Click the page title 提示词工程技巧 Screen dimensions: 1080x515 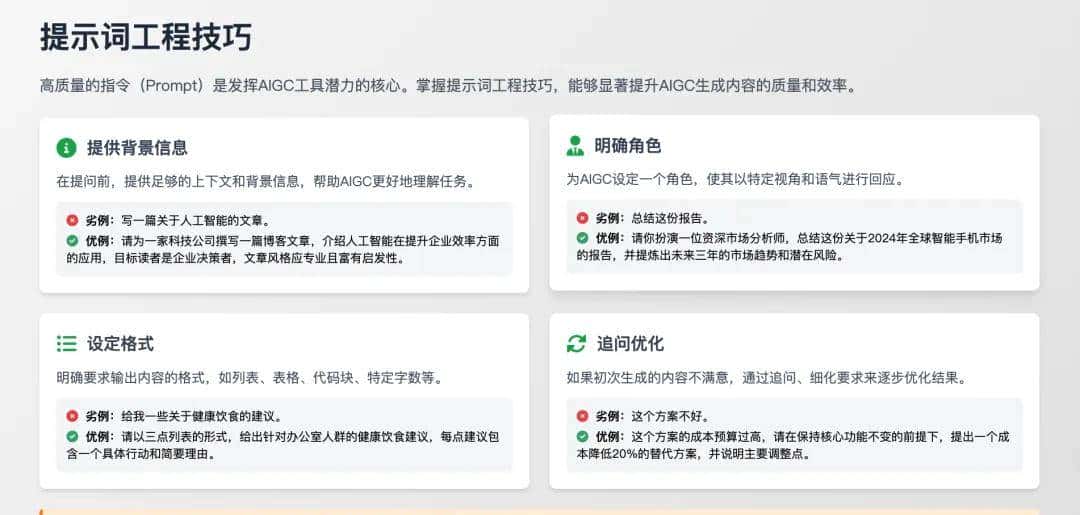pyautogui.click(x=146, y=36)
